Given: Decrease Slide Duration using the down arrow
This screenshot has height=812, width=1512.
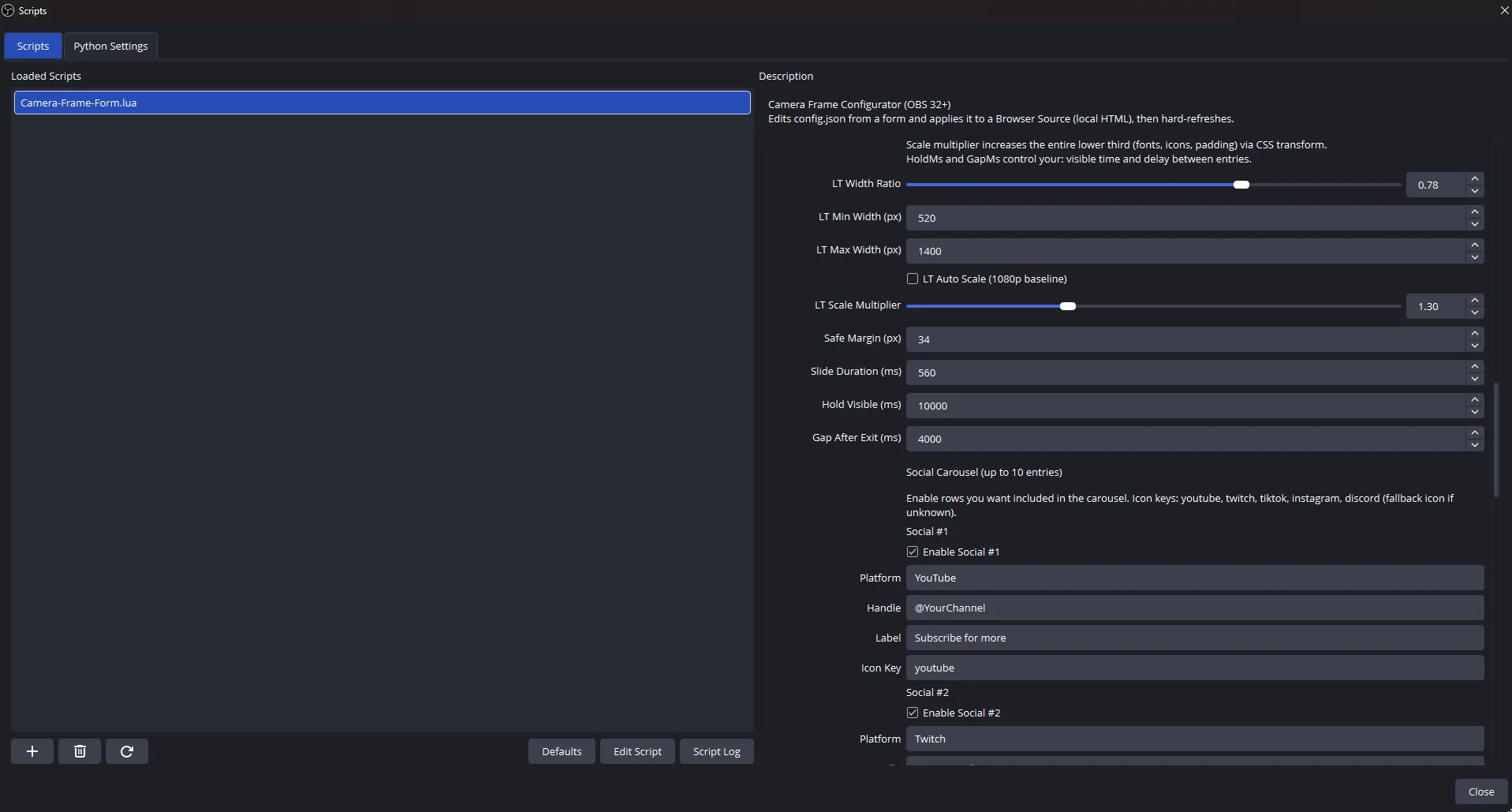Looking at the screenshot, I should pyautogui.click(x=1475, y=378).
